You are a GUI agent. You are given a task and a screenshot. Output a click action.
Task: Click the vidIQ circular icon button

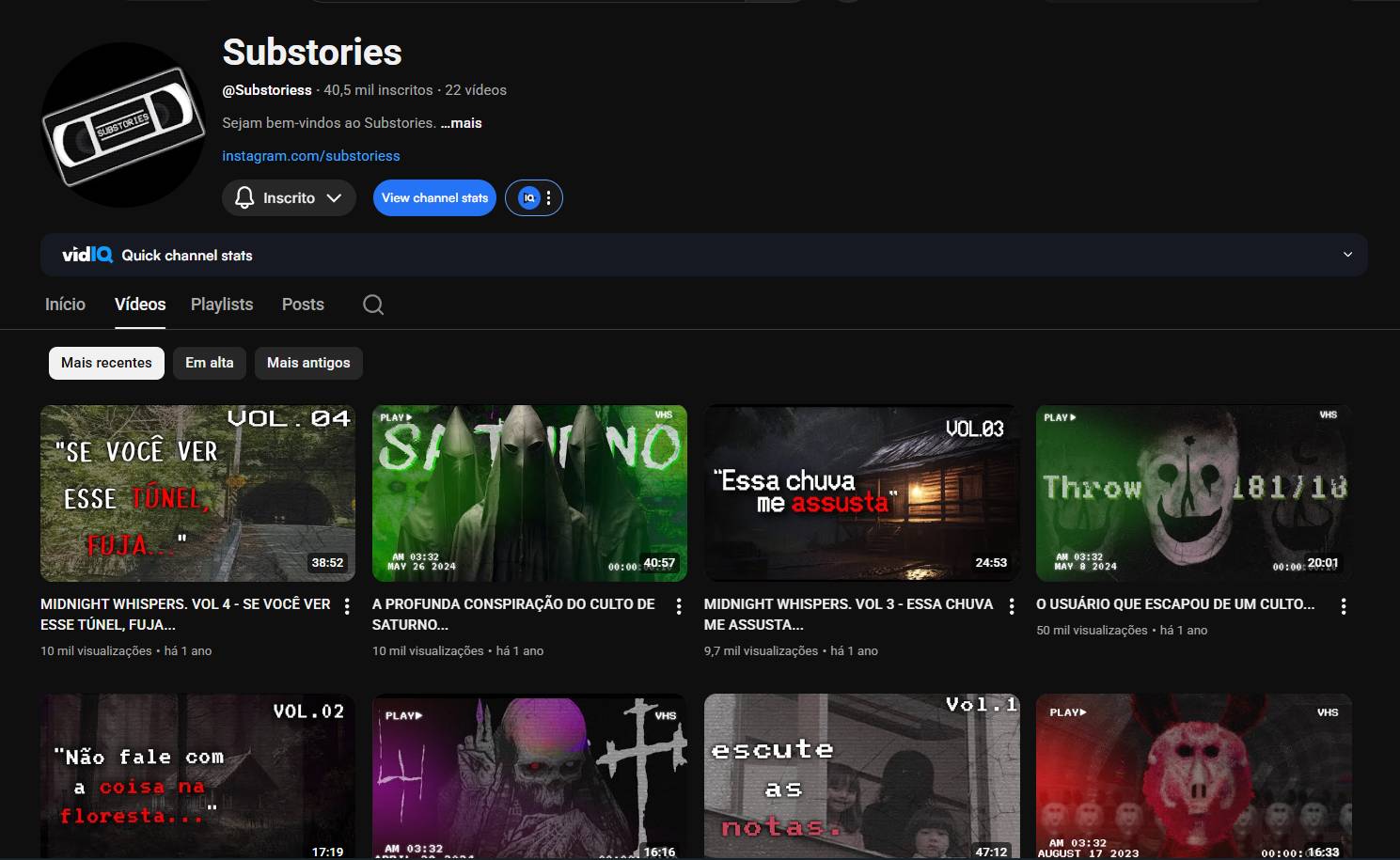(x=529, y=198)
